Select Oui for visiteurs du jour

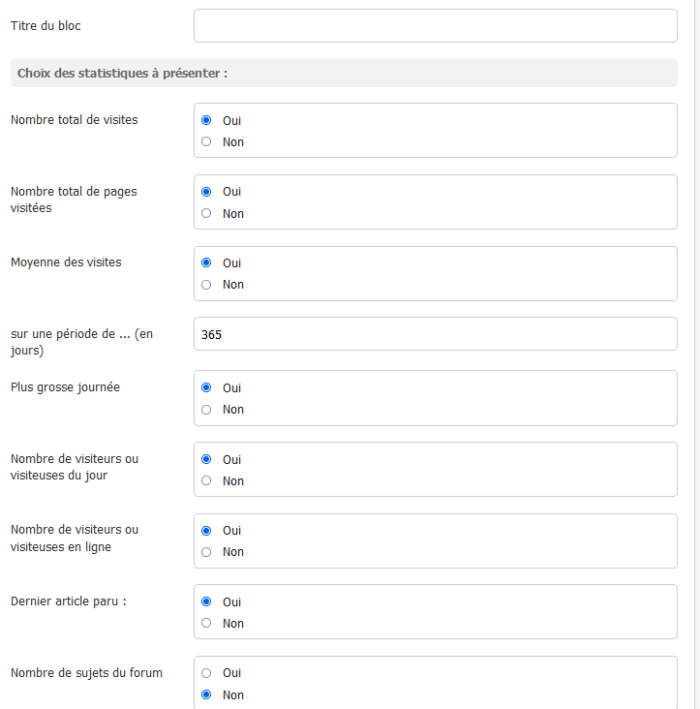(x=207, y=459)
